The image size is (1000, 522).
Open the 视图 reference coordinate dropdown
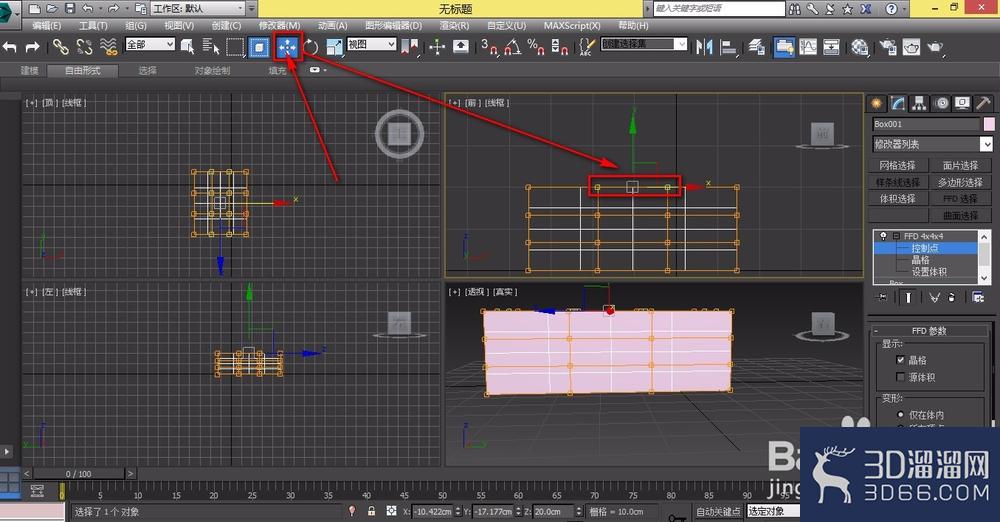coord(372,44)
